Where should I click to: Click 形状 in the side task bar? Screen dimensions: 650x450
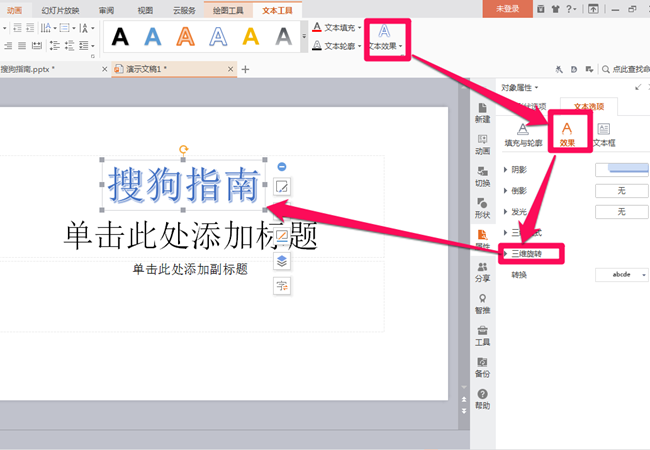(483, 208)
